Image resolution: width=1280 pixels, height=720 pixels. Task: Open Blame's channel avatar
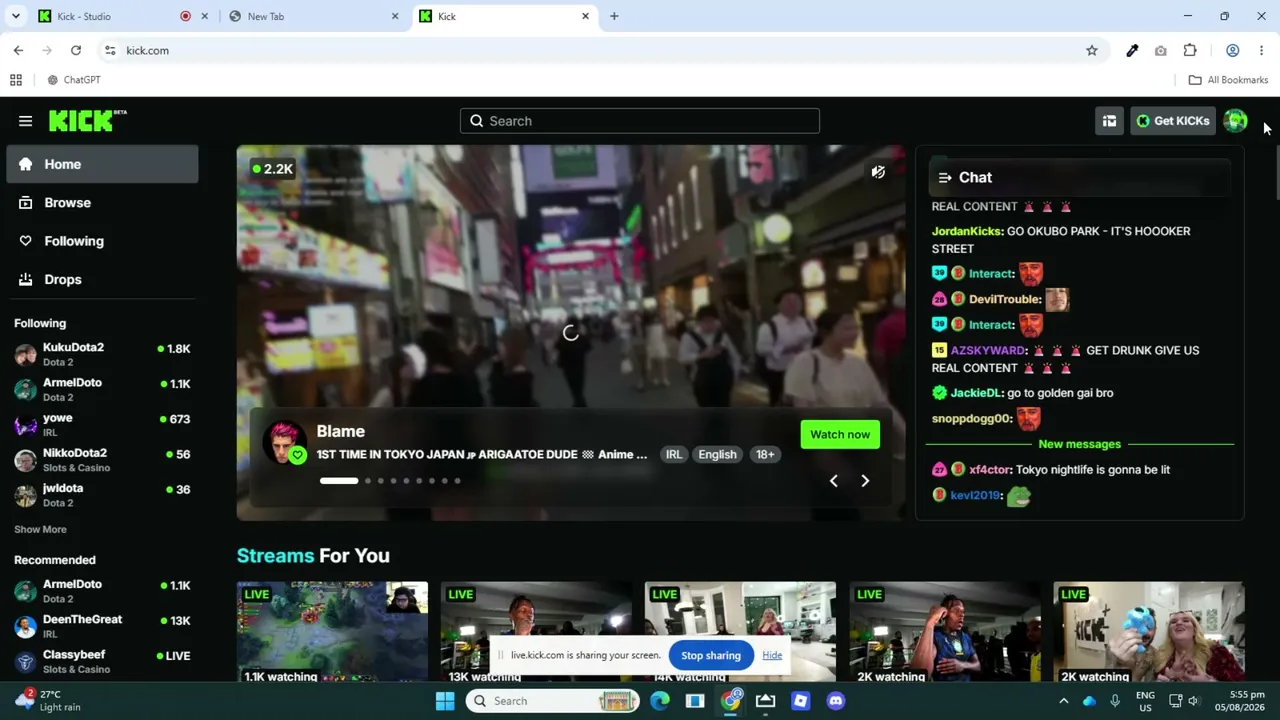pos(285,442)
